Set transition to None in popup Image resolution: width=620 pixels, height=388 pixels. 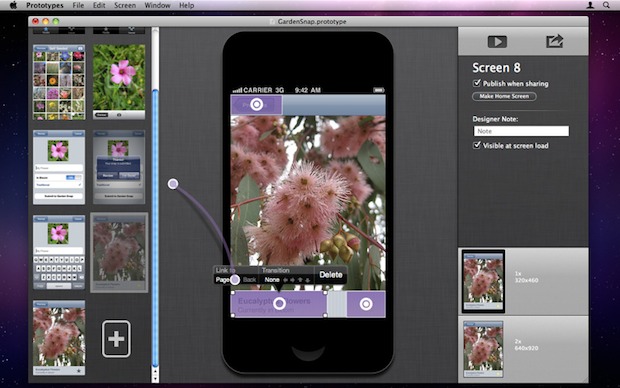point(272,280)
